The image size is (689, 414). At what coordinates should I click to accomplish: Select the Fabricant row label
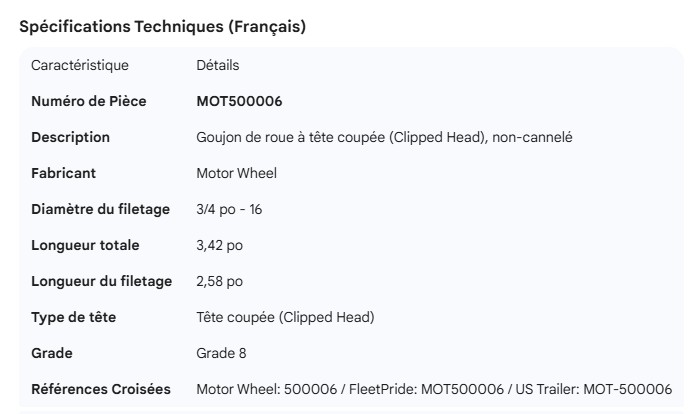coord(64,173)
